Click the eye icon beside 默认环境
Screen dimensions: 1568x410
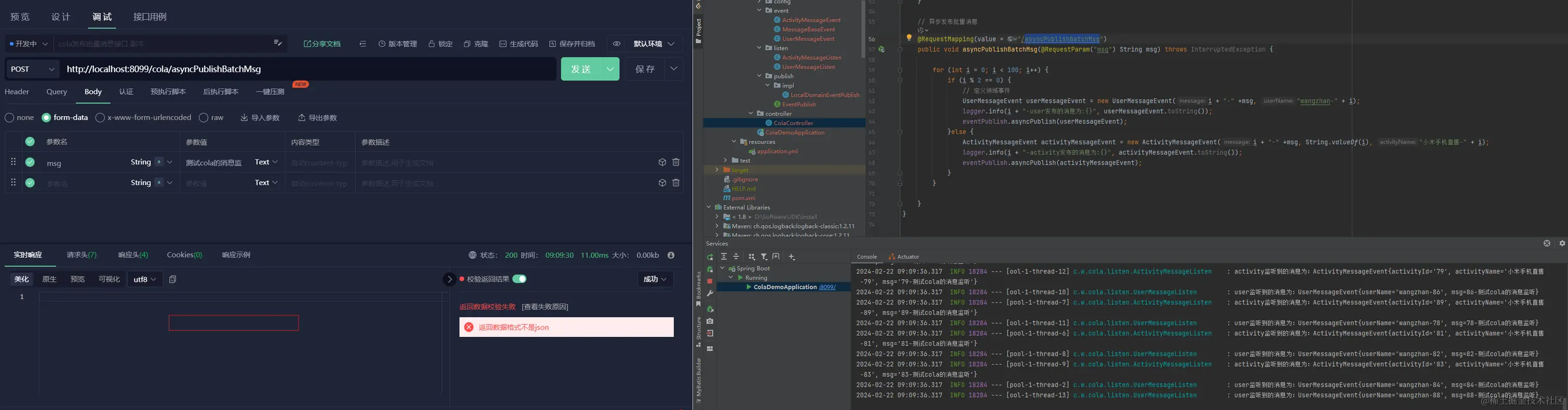[x=617, y=44]
